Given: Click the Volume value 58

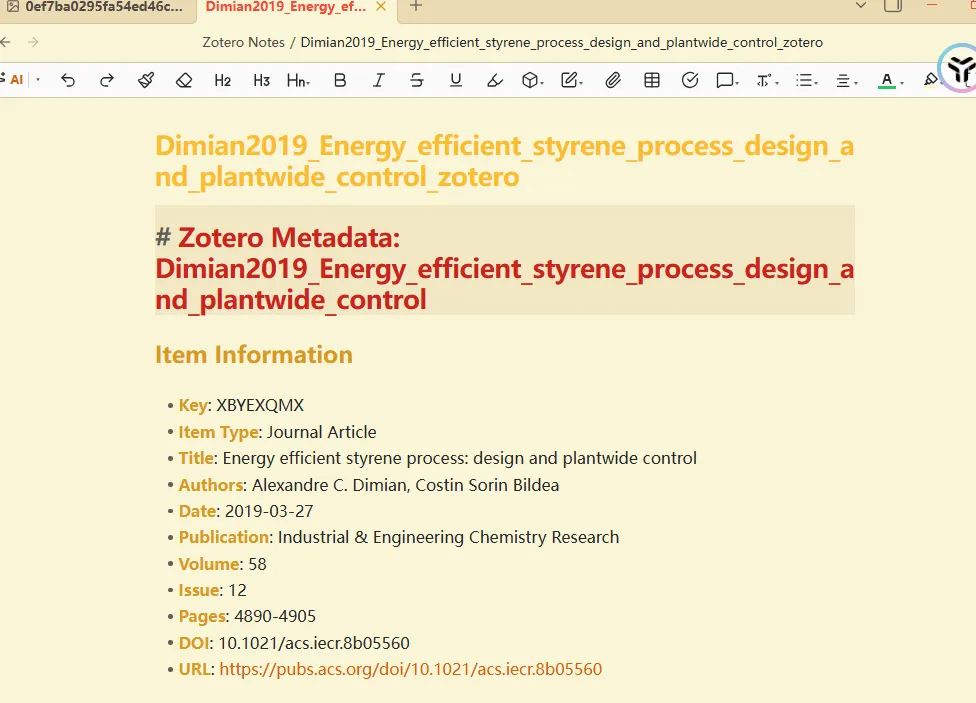Looking at the screenshot, I should pos(257,564).
